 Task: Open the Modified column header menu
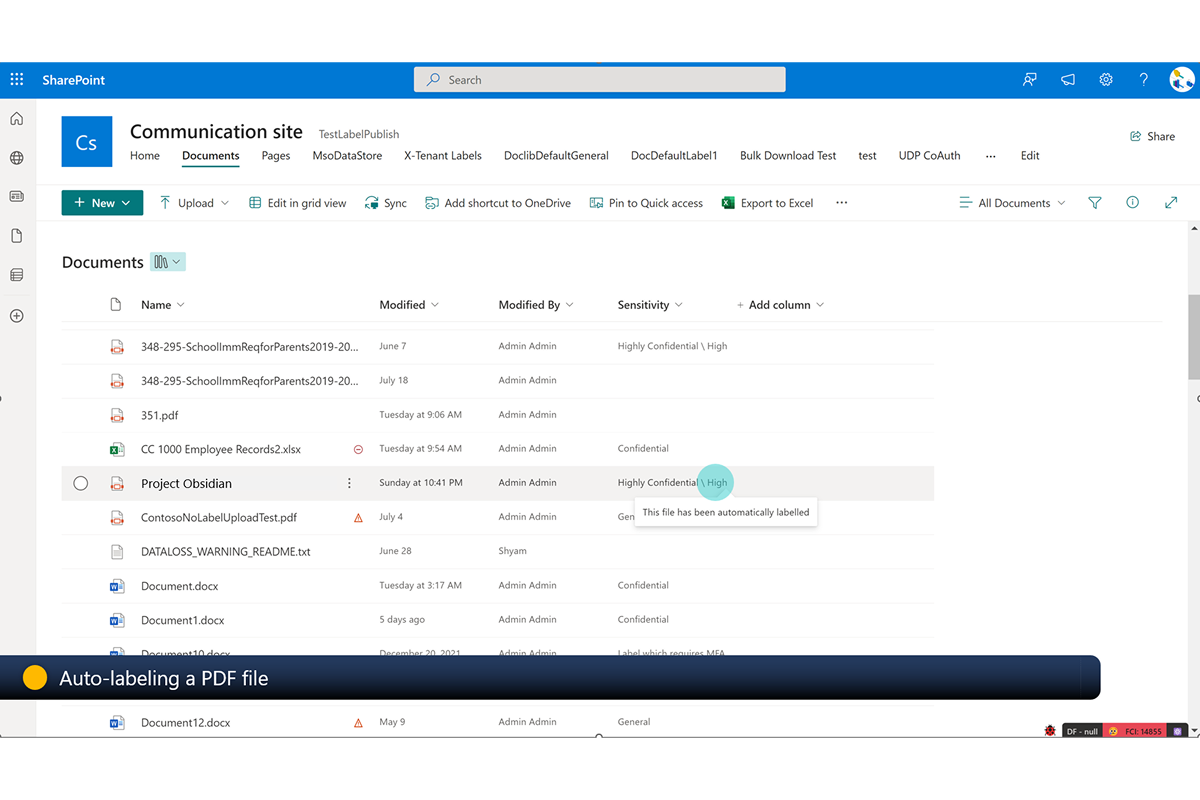coord(409,305)
